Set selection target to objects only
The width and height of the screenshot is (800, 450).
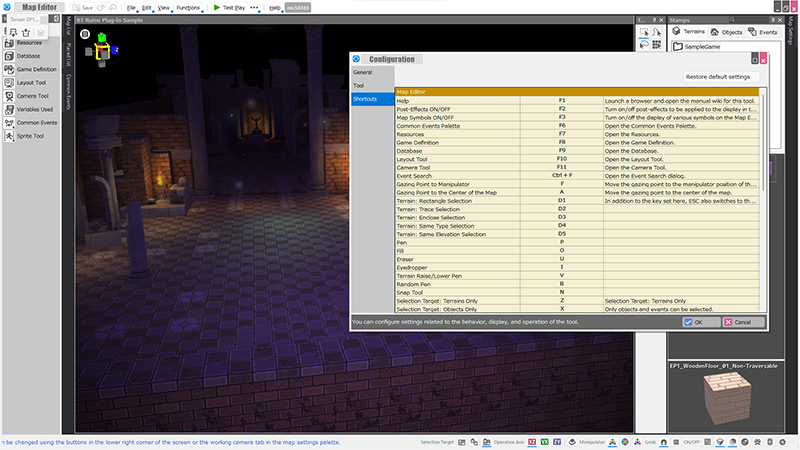click(474, 442)
